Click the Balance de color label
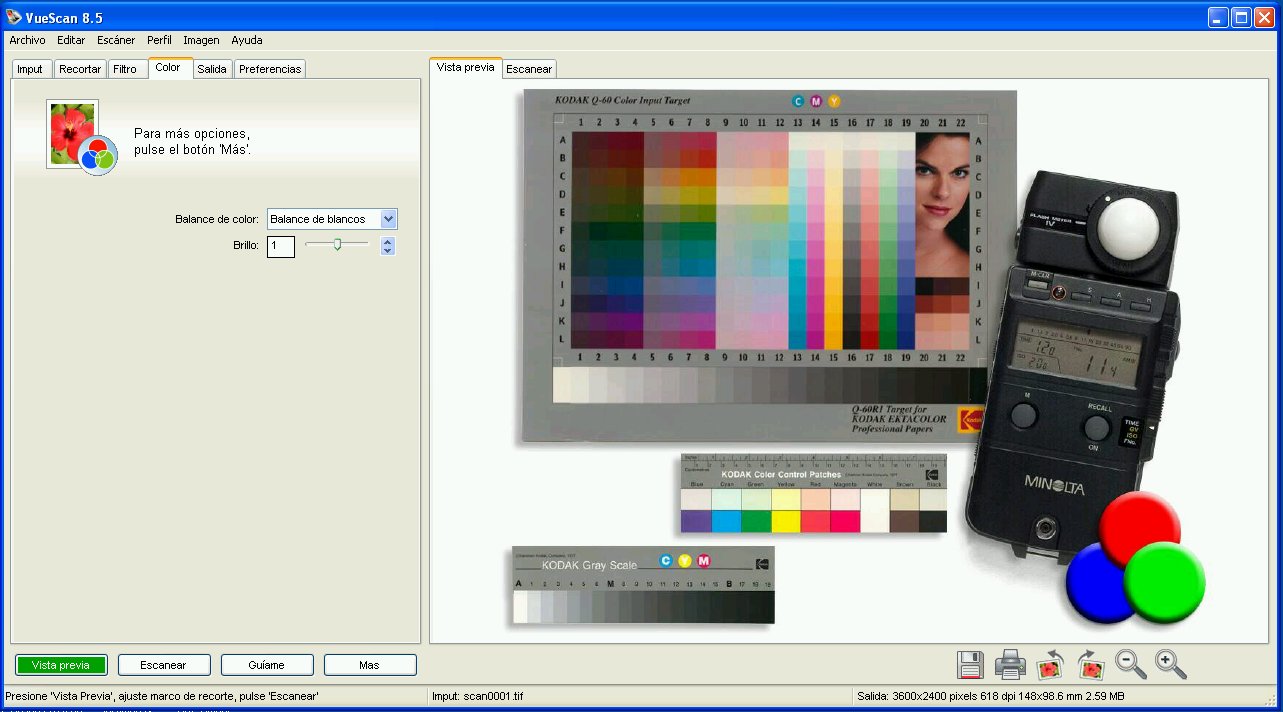This screenshot has height=712, width=1283. click(217, 219)
